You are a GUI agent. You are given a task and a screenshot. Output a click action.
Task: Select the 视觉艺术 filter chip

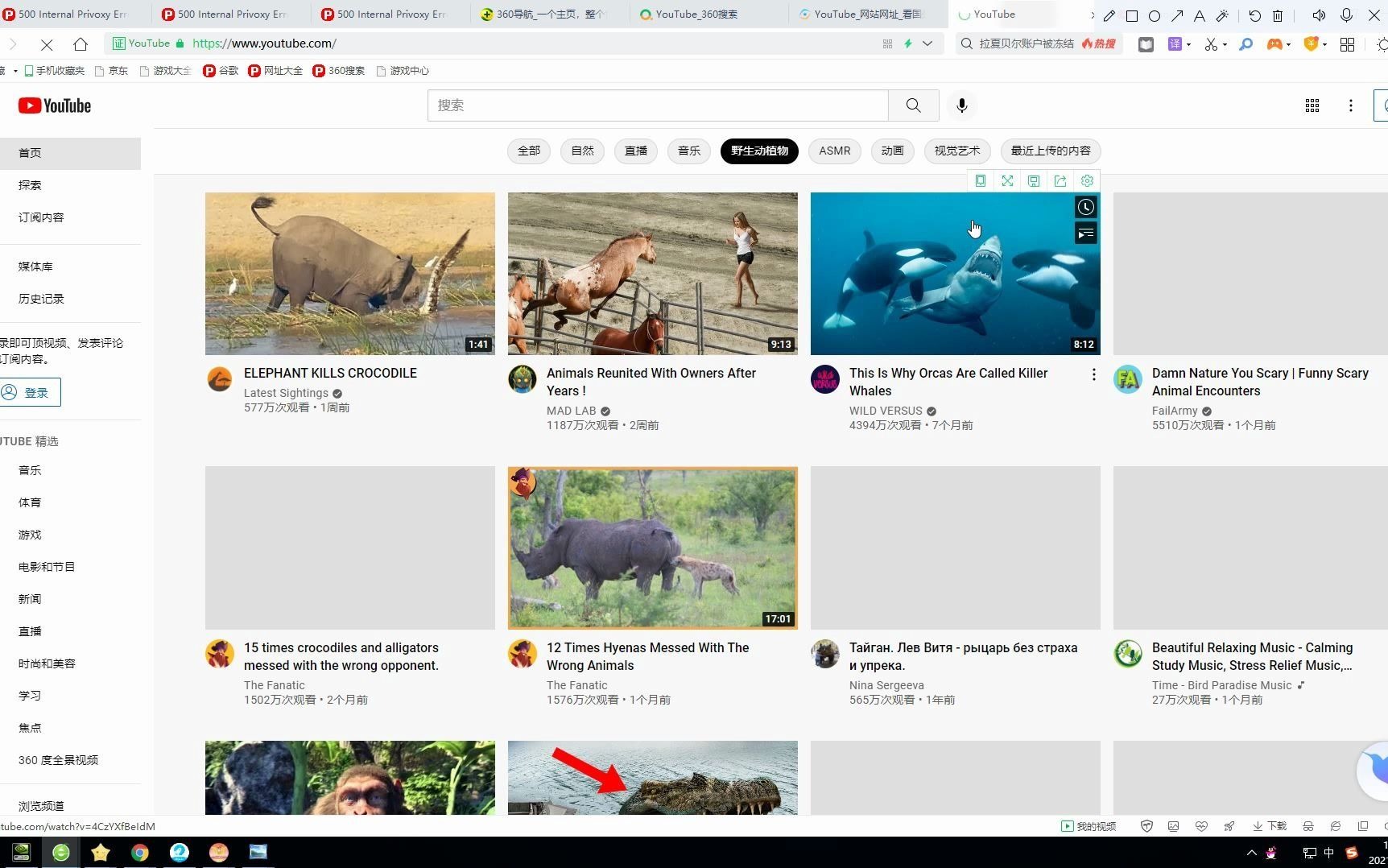coord(957,151)
